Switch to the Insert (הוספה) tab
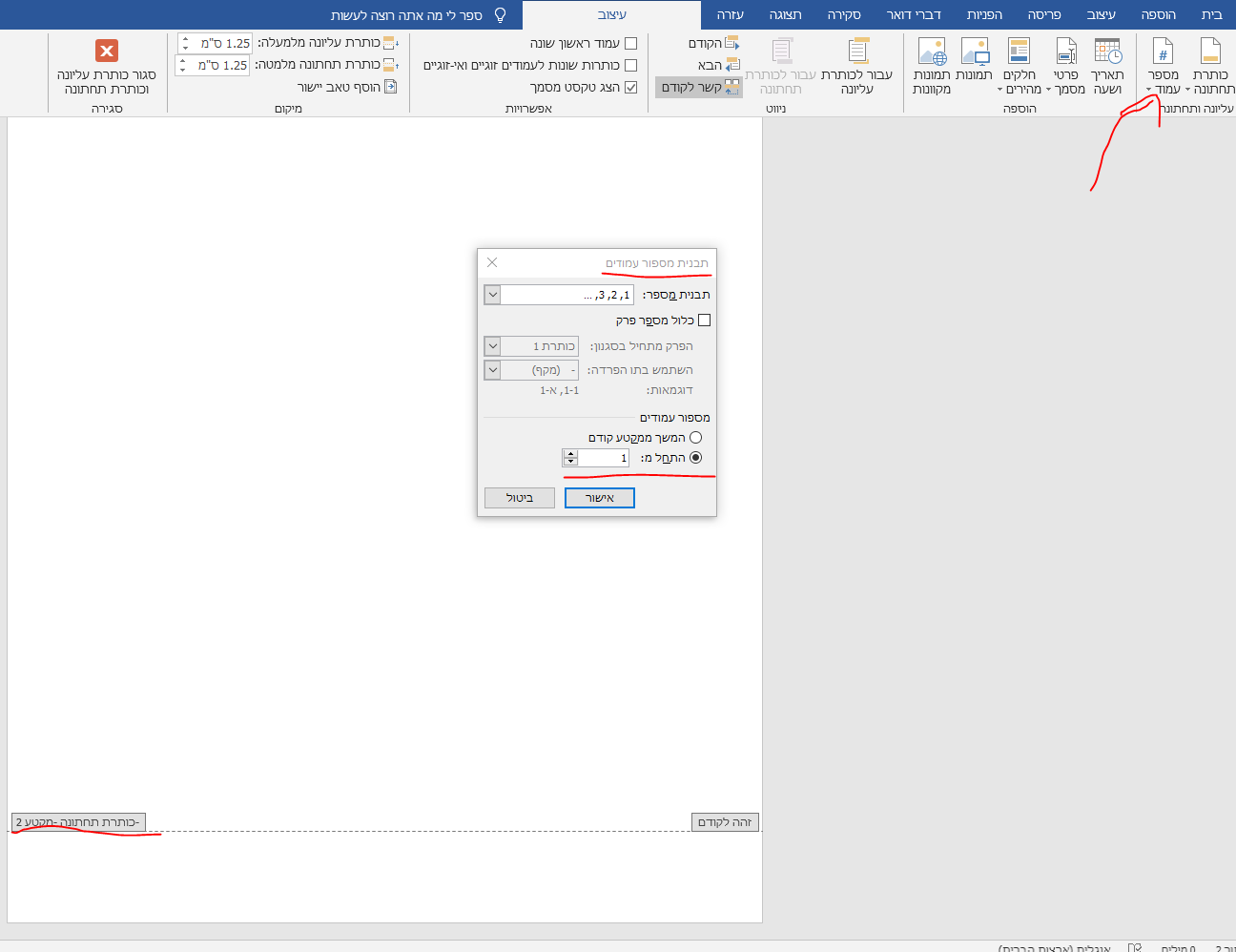This screenshot has width=1236, height=952. tap(1158, 14)
